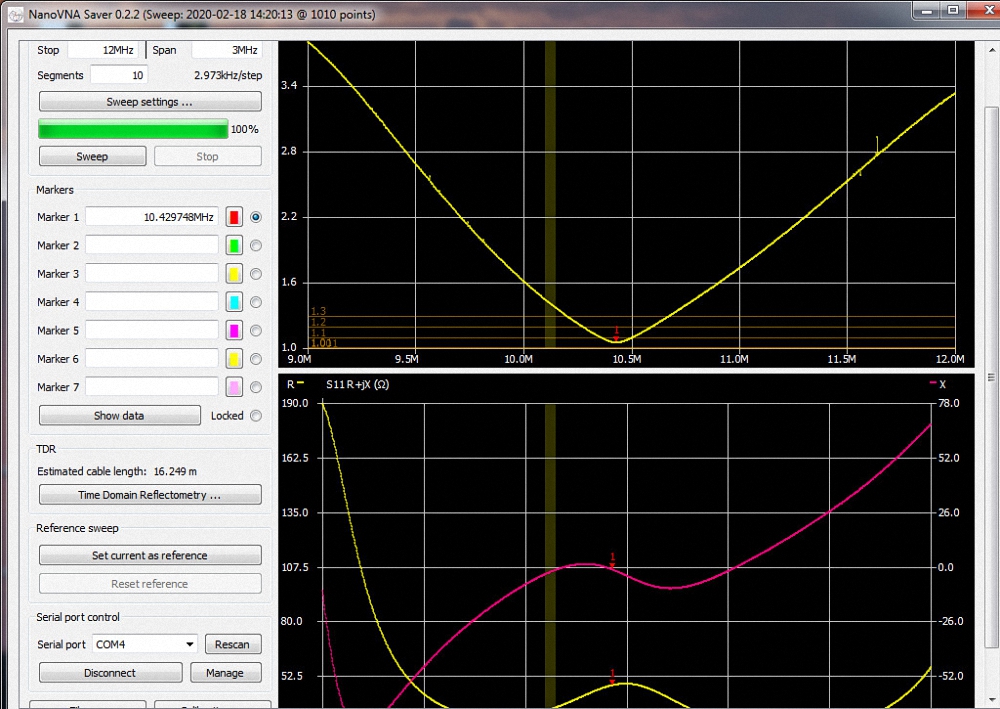The image size is (1000, 709).
Task: Toggle the Locked markers option
Action: click(256, 416)
